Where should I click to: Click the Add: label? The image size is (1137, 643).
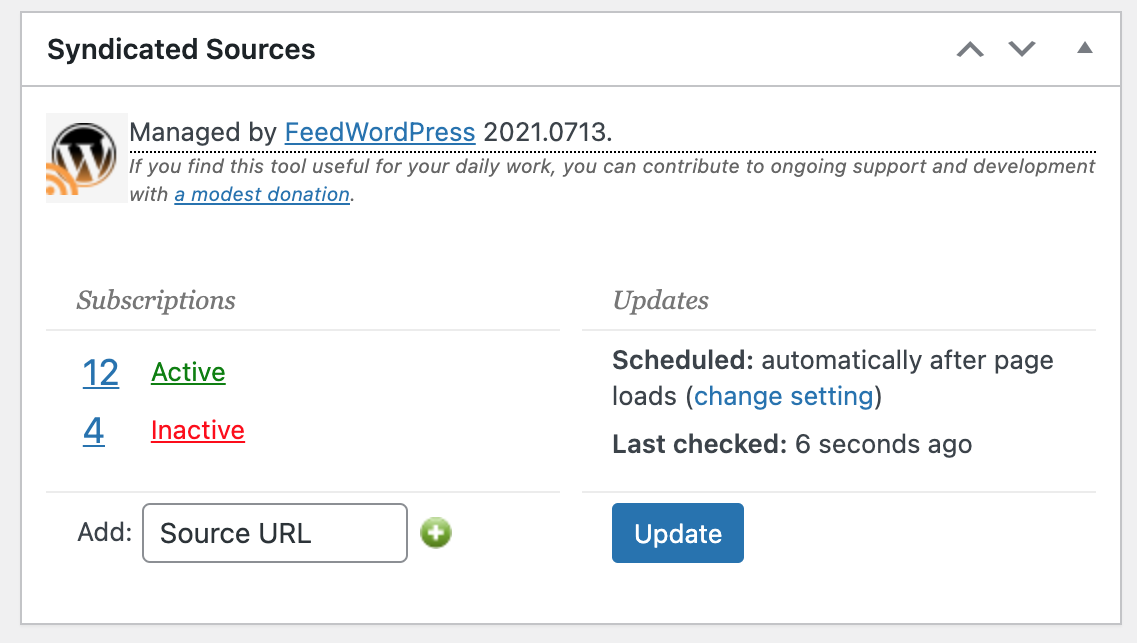point(105,532)
